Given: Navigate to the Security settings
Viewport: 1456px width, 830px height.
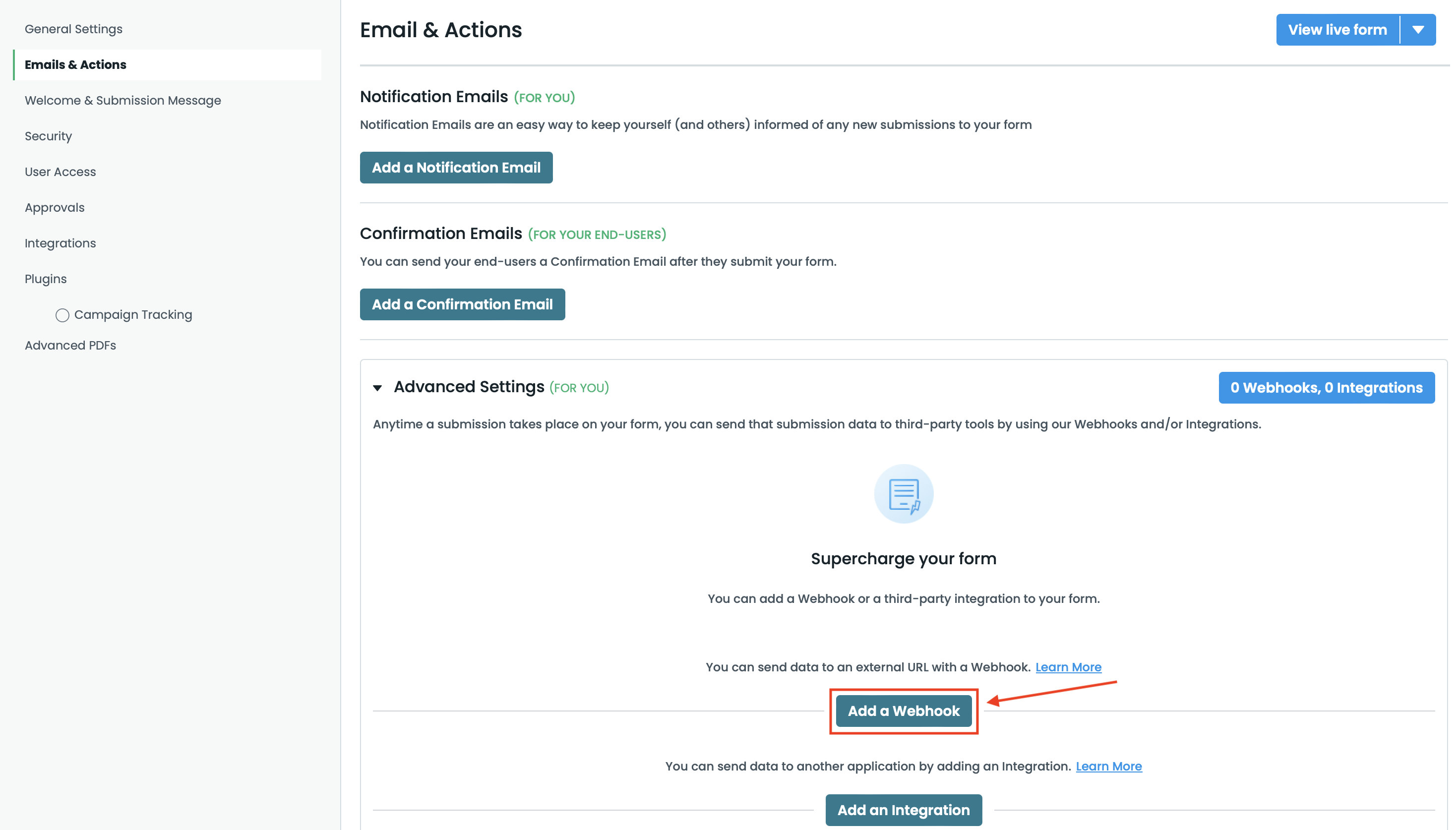Looking at the screenshot, I should point(48,136).
